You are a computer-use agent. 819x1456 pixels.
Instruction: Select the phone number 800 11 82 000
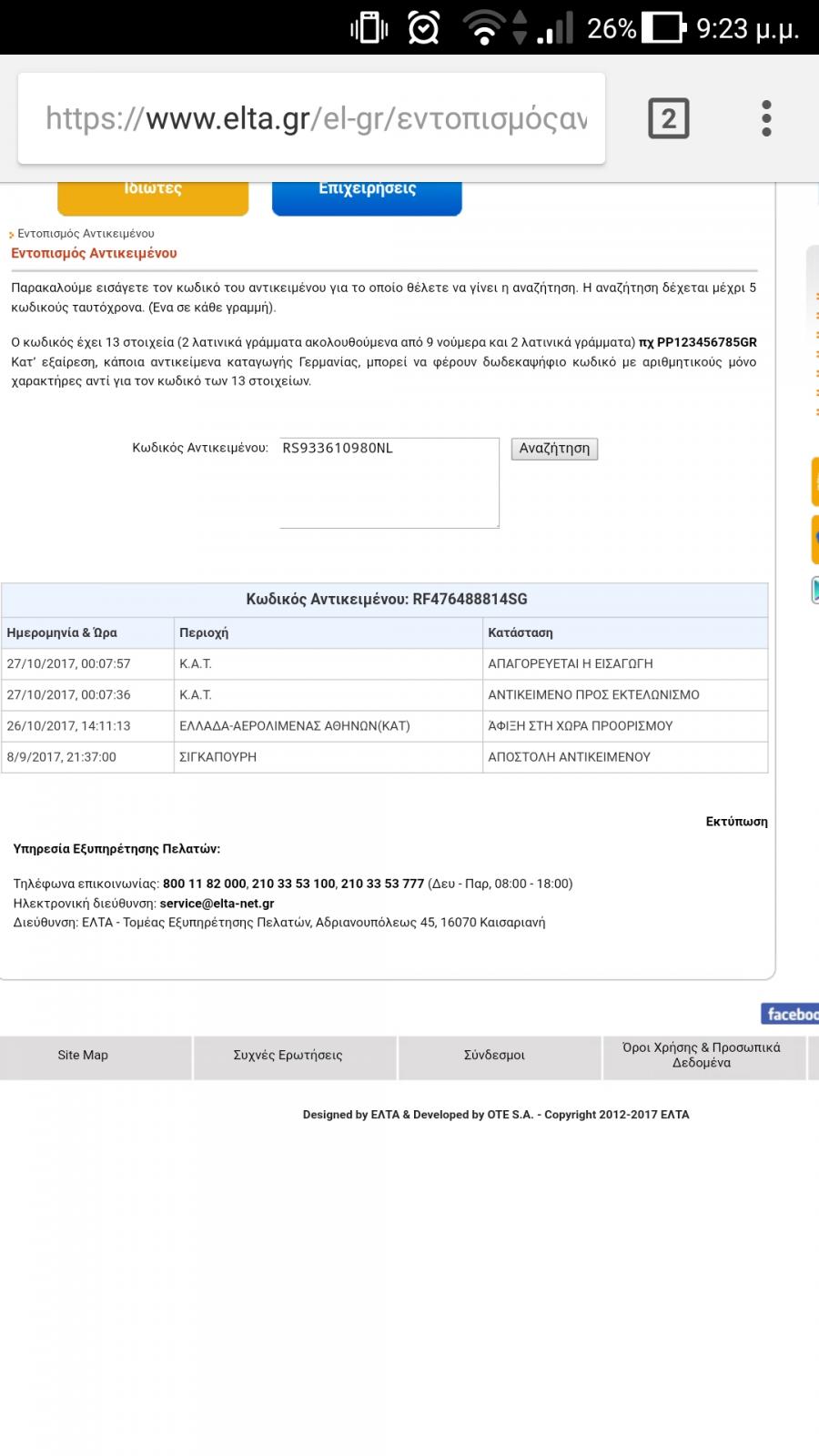205,884
